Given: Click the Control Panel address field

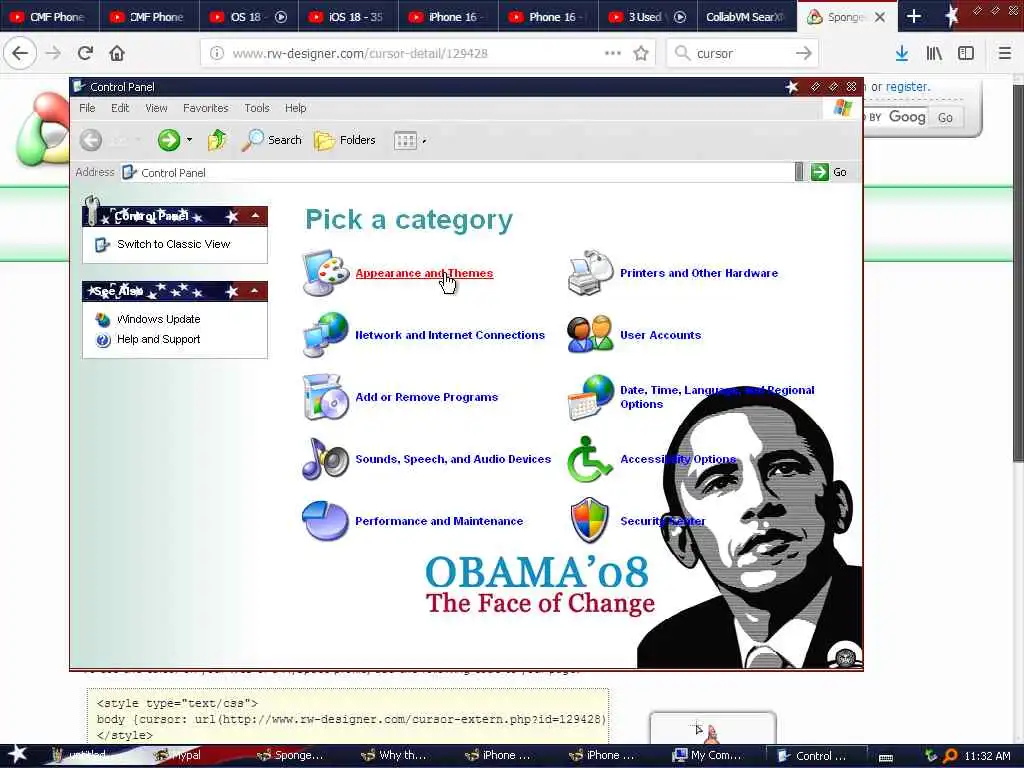Looking at the screenshot, I should click(457, 172).
